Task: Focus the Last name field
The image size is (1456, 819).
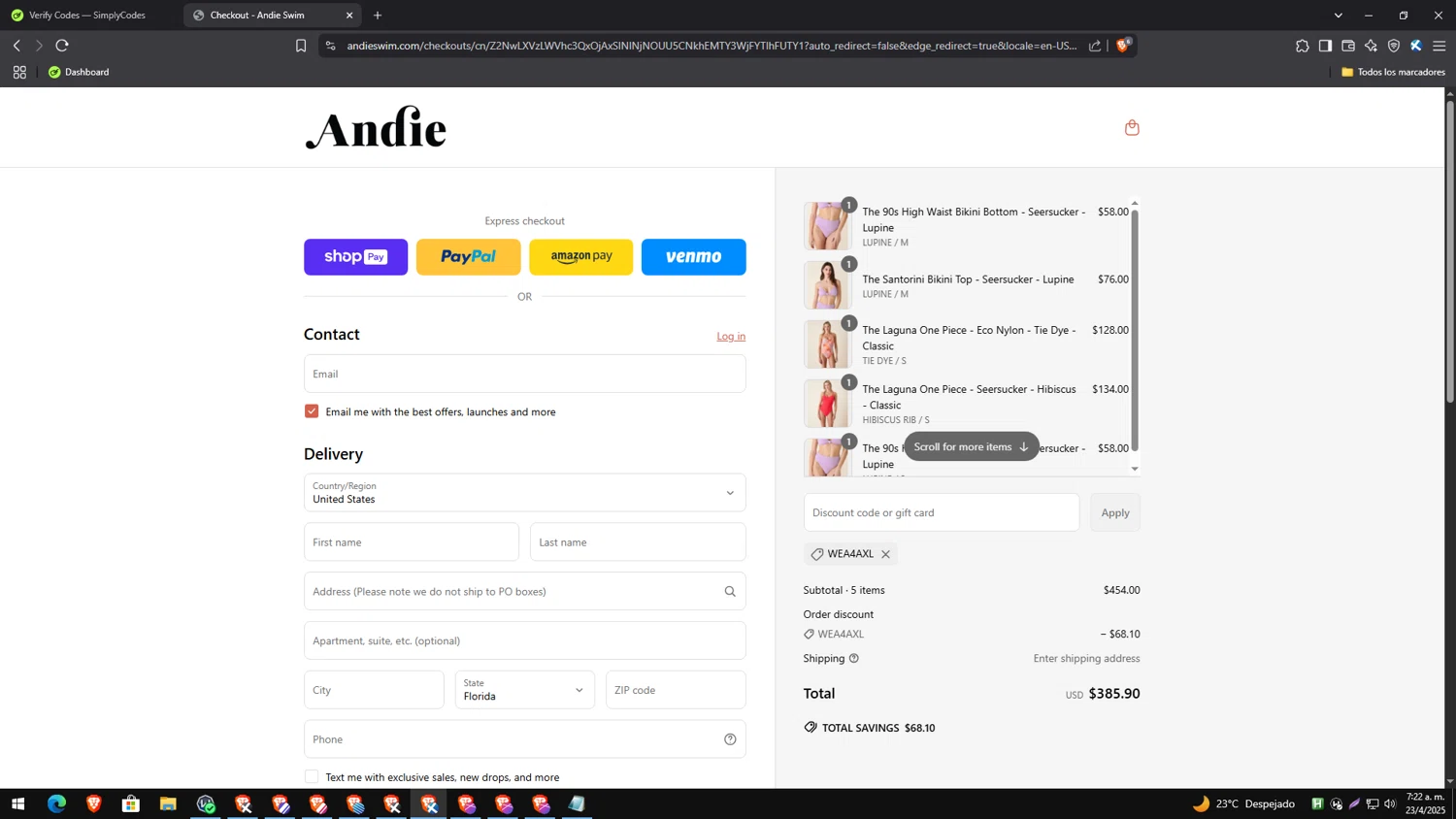Action: [x=638, y=542]
